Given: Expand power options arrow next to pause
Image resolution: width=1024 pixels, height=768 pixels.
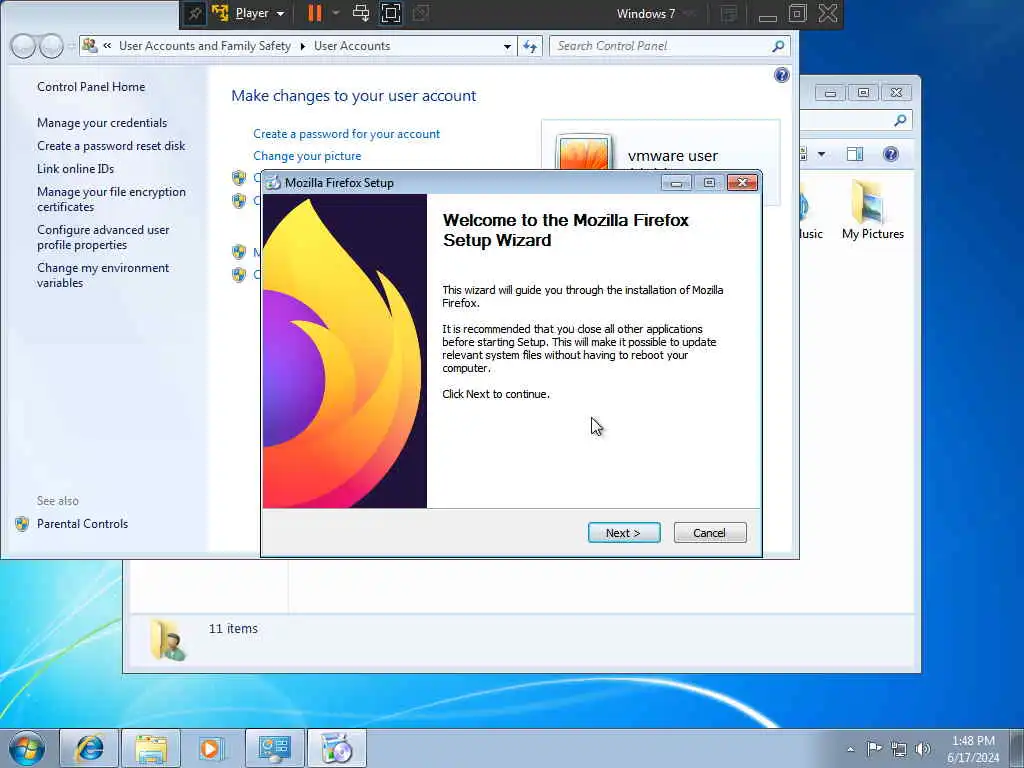Looking at the screenshot, I should click(x=336, y=13).
